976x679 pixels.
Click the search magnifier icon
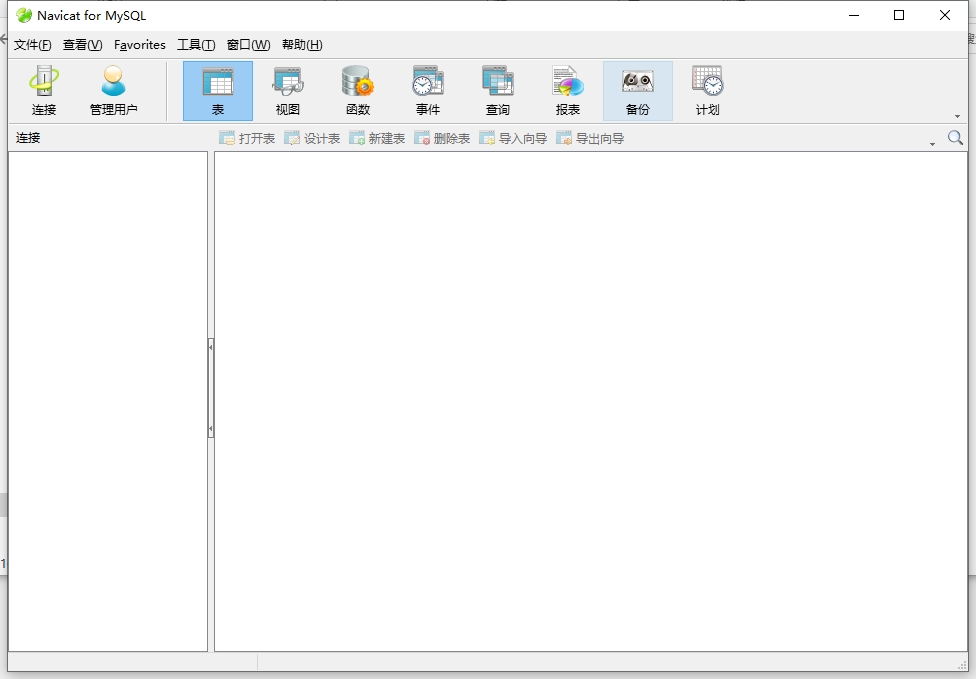pos(955,138)
